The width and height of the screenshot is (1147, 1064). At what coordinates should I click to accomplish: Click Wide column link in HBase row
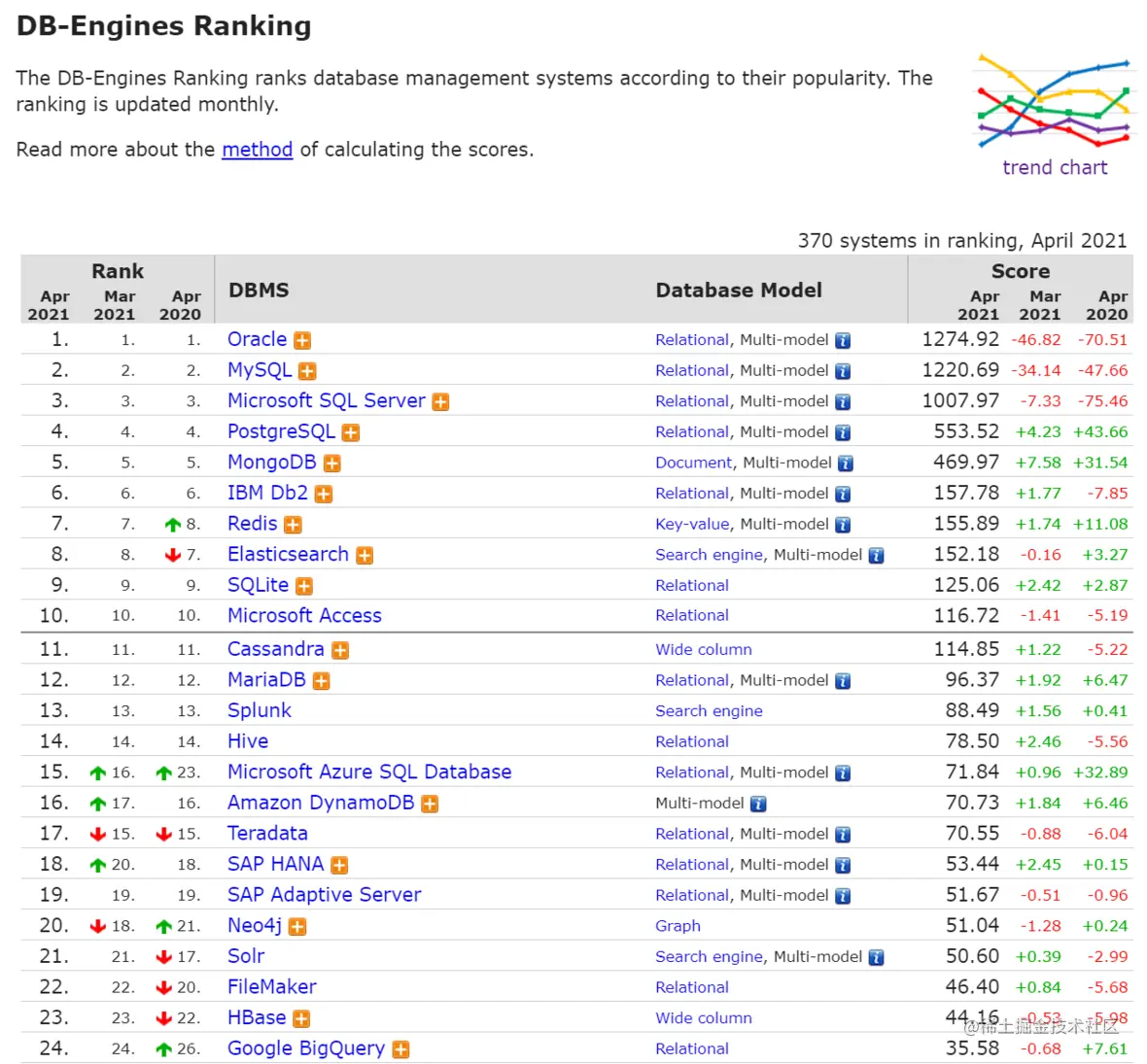[704, 1018]
